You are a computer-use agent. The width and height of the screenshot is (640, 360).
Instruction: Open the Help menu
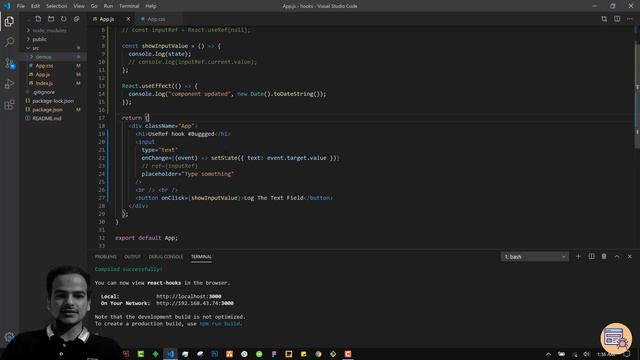(x=151, y=6)
